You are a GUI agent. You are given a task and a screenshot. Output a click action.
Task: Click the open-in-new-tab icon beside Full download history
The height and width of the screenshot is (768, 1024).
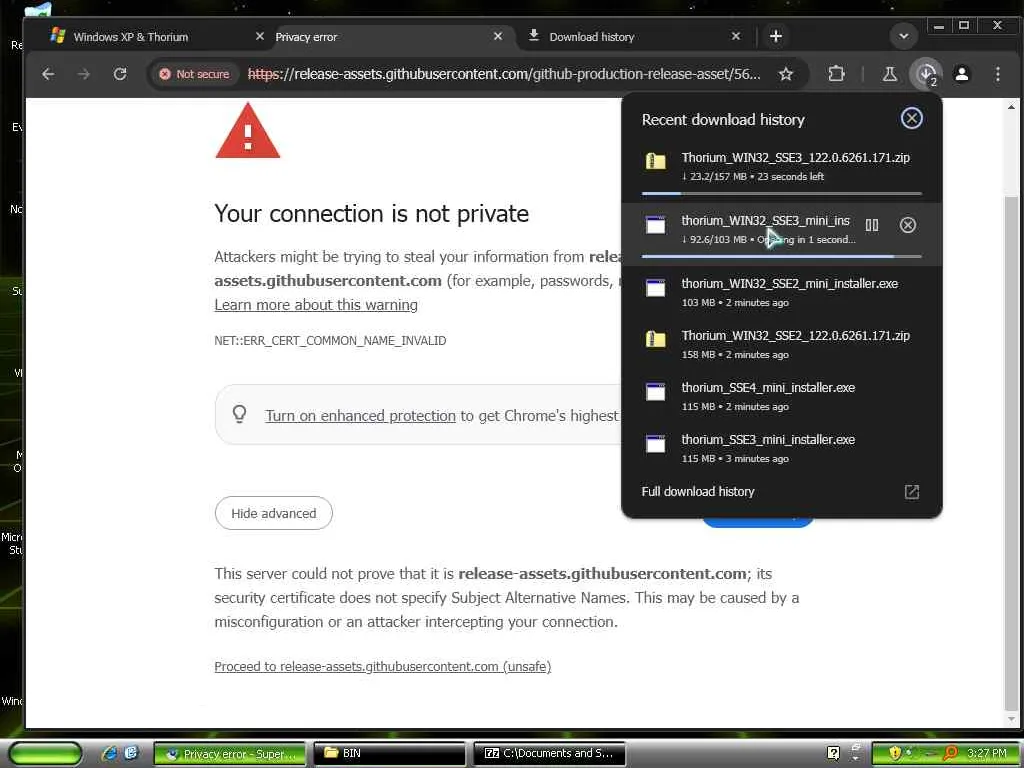coord(912,492)
